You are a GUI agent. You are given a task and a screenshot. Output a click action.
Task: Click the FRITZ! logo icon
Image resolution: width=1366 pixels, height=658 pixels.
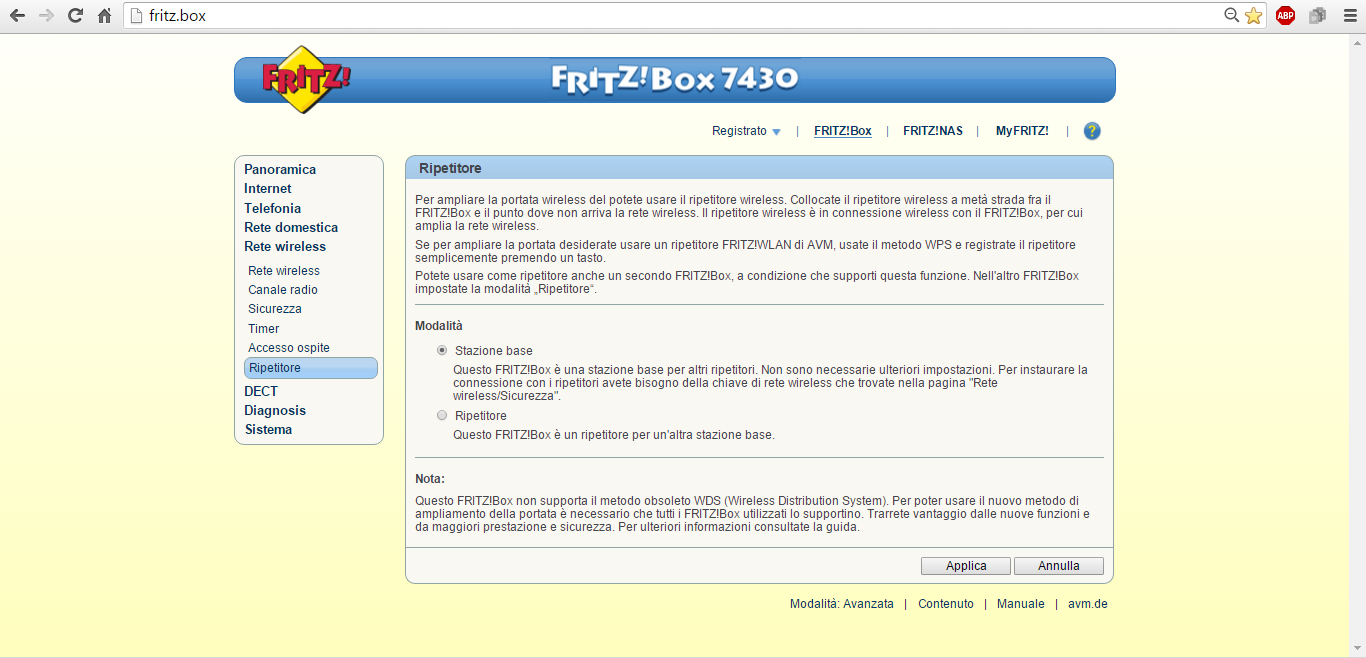pyautogui.click(x=306, y=79)
